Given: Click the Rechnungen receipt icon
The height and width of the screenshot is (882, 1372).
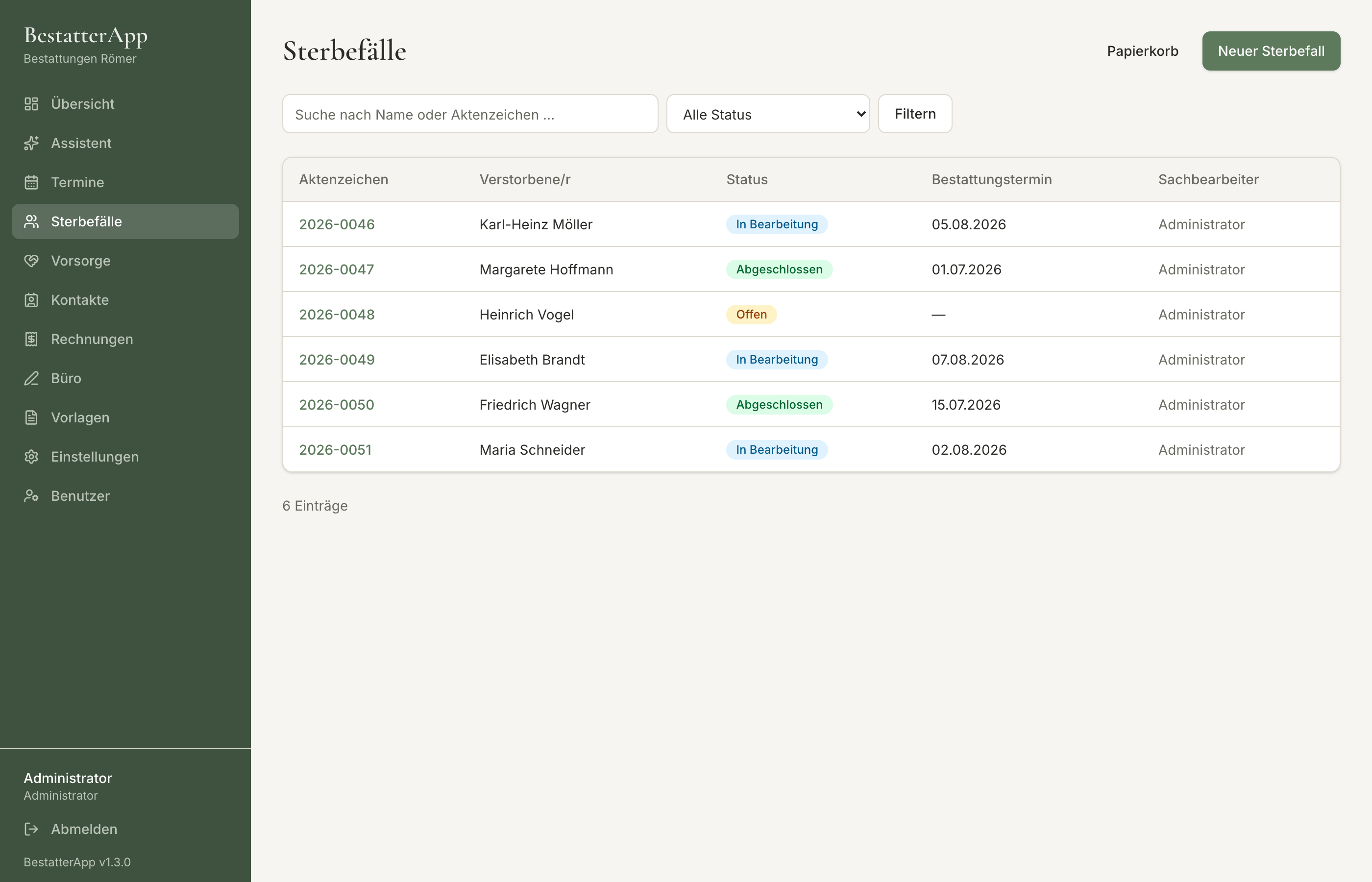Looking at the screenshot, I should (x=31, y=339).
